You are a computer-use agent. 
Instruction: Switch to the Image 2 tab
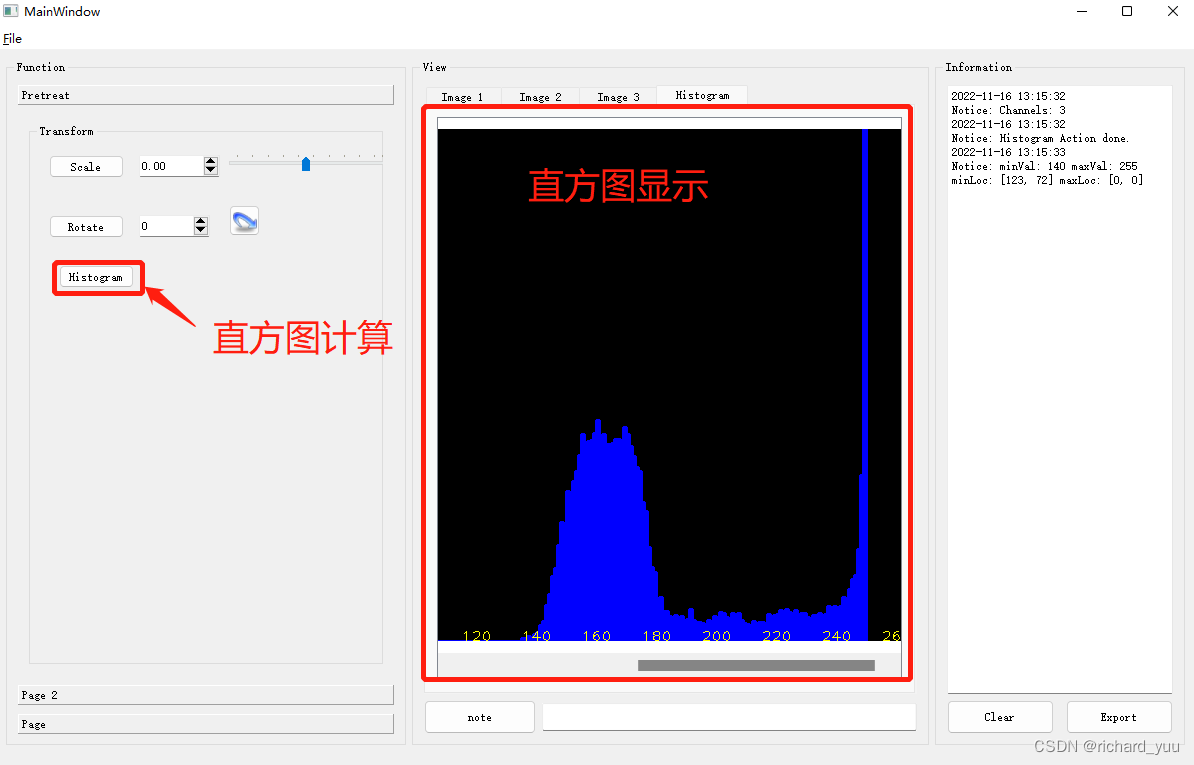(539, 96)
